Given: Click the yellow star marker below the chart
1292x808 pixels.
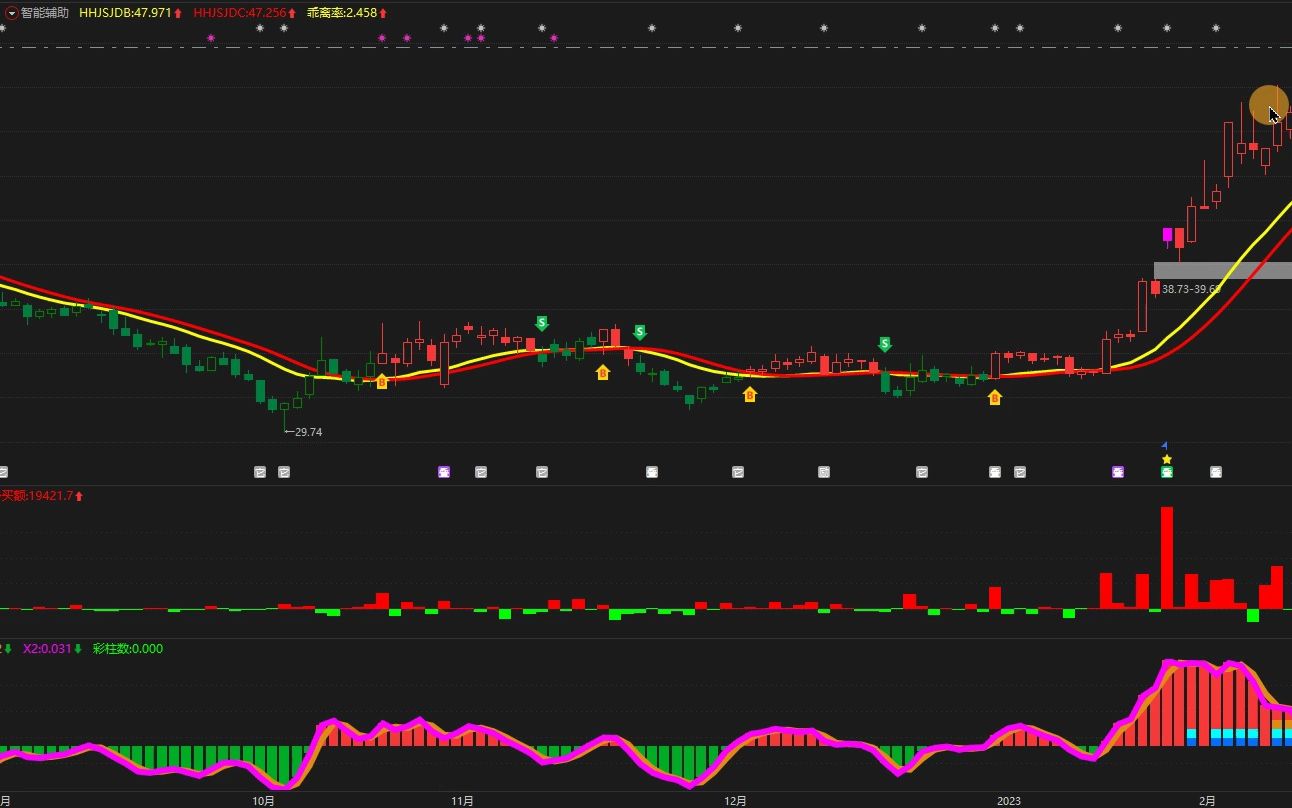Looking at the screenshot, I should (x=1166, y=459).
